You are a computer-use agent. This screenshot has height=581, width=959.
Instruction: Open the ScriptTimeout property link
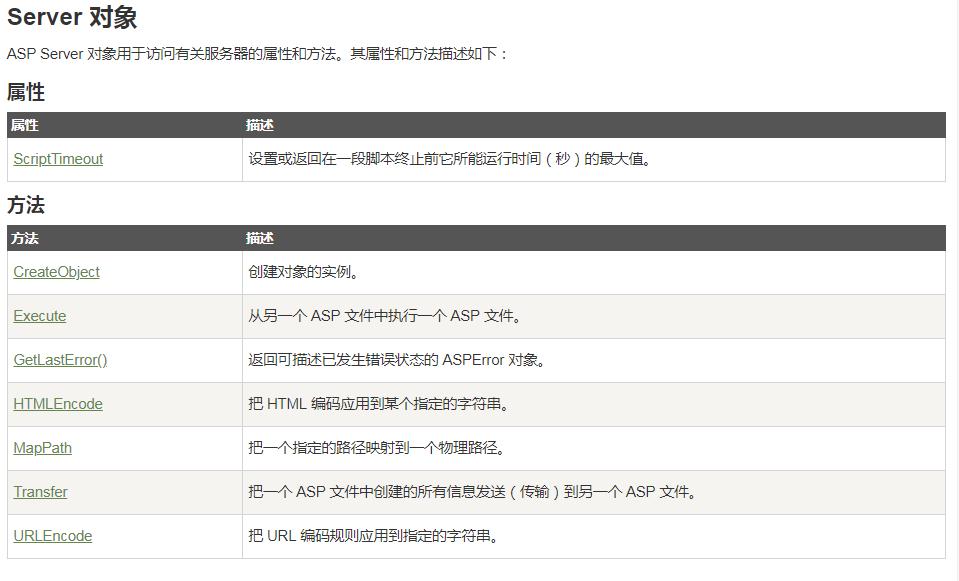tap(58, 159)
